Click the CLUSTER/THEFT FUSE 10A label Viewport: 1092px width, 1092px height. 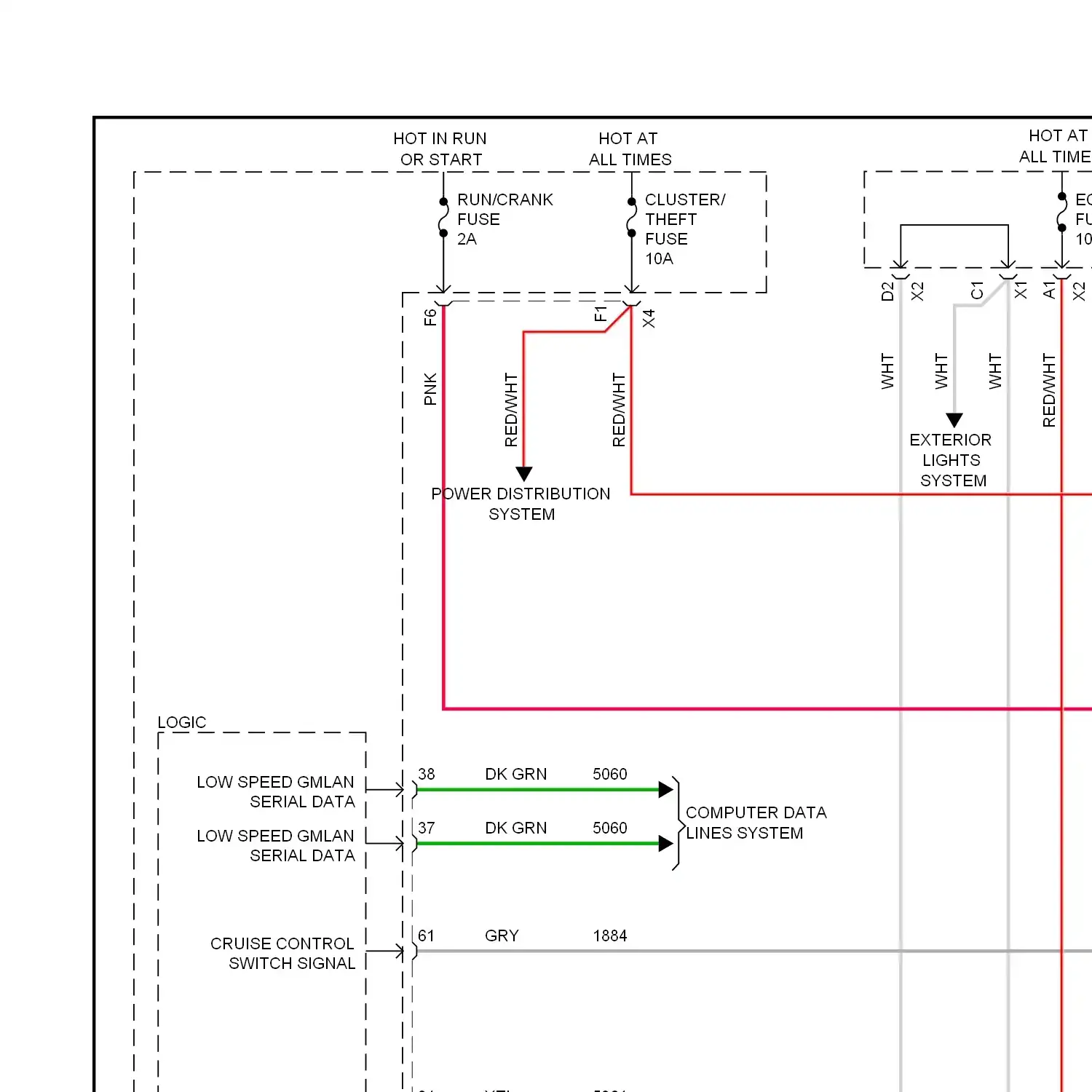tap(684, 229)
